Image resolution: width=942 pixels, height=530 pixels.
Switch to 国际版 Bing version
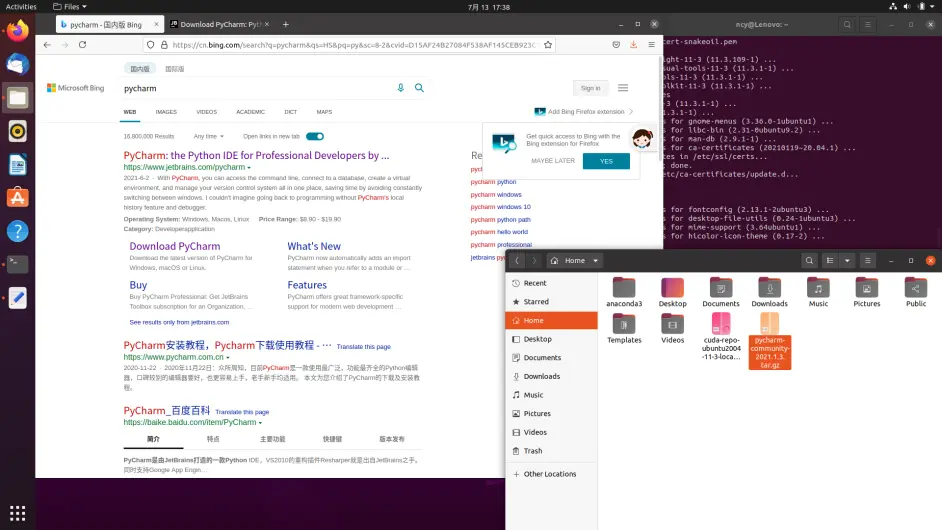(x=175, y=69)
